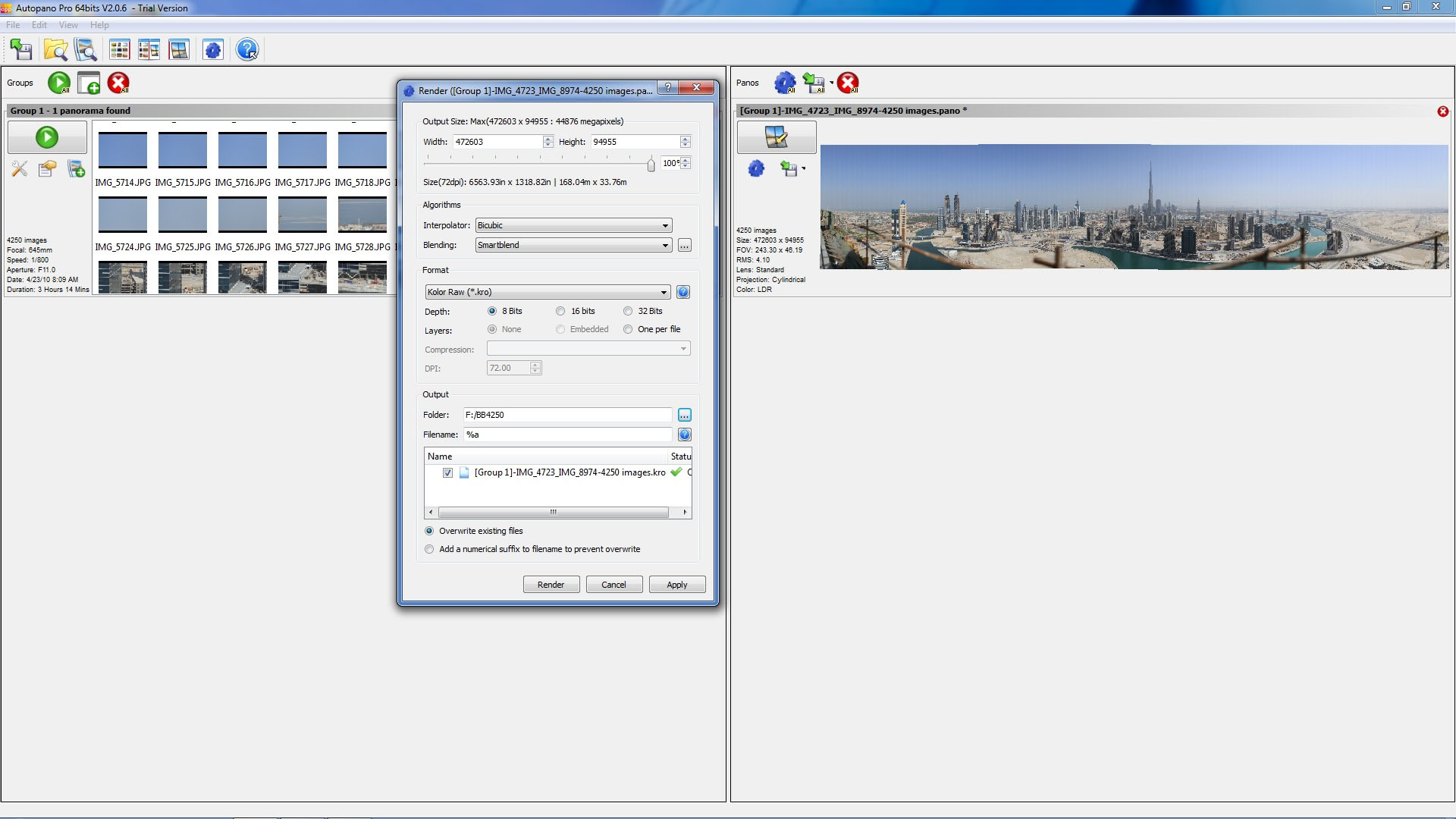Click the Apply button

click(676, 585)
